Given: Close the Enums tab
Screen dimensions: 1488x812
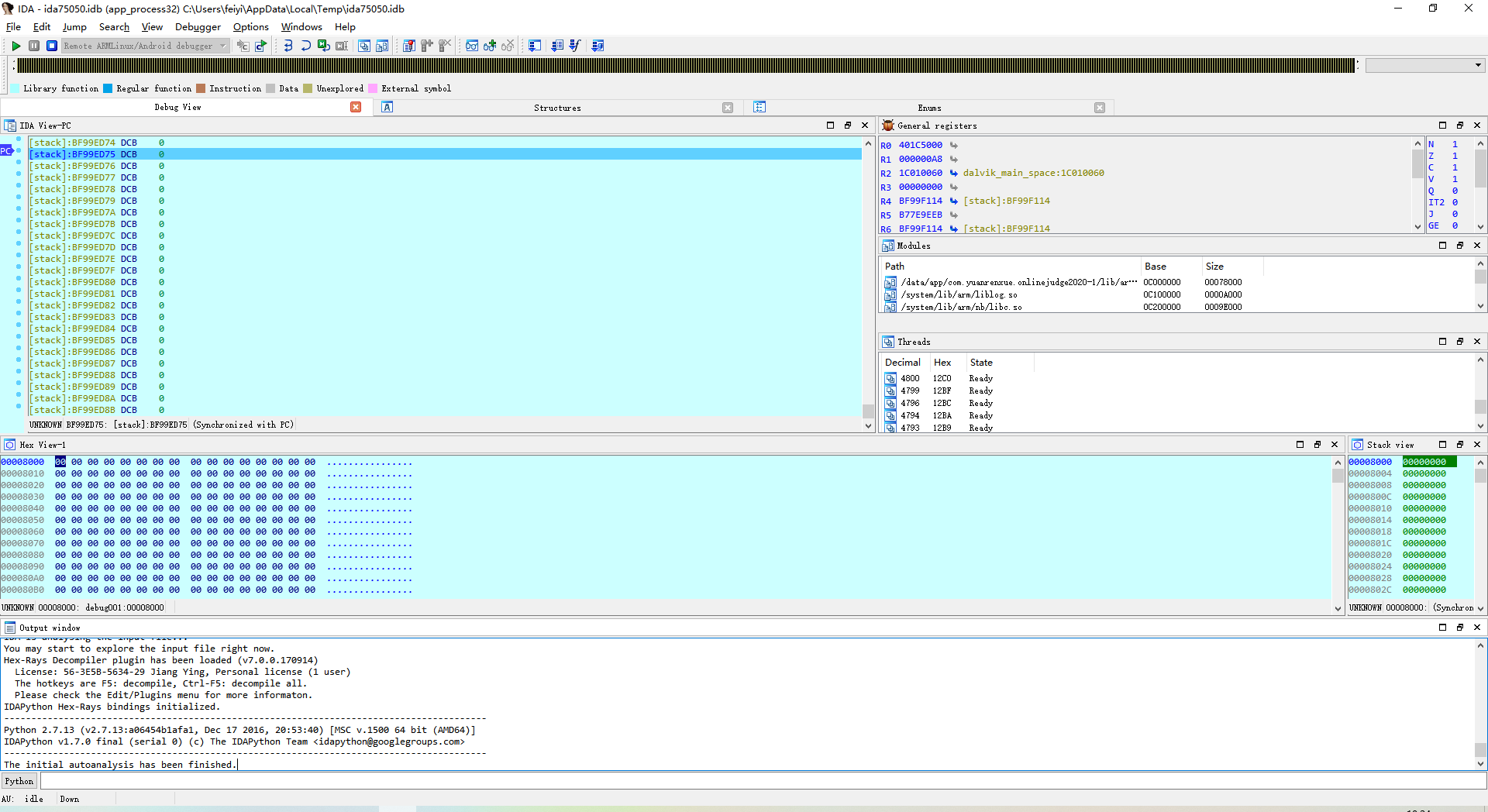Looking at the screenshot, I should pos(1100,108).
